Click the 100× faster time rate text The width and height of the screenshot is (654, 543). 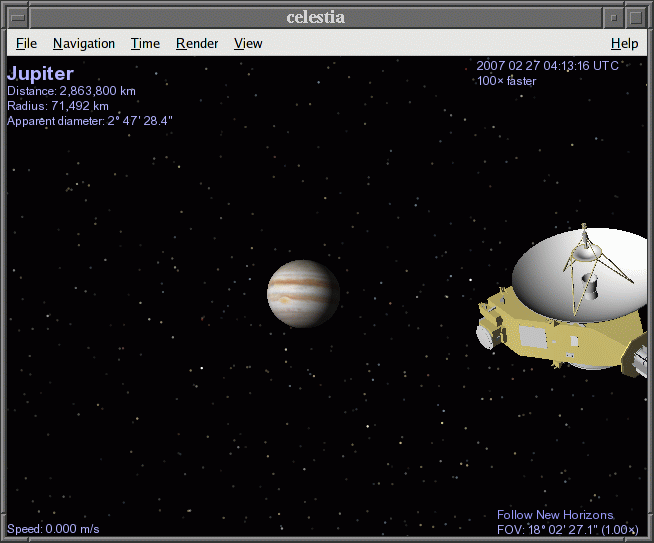(506, 81)
